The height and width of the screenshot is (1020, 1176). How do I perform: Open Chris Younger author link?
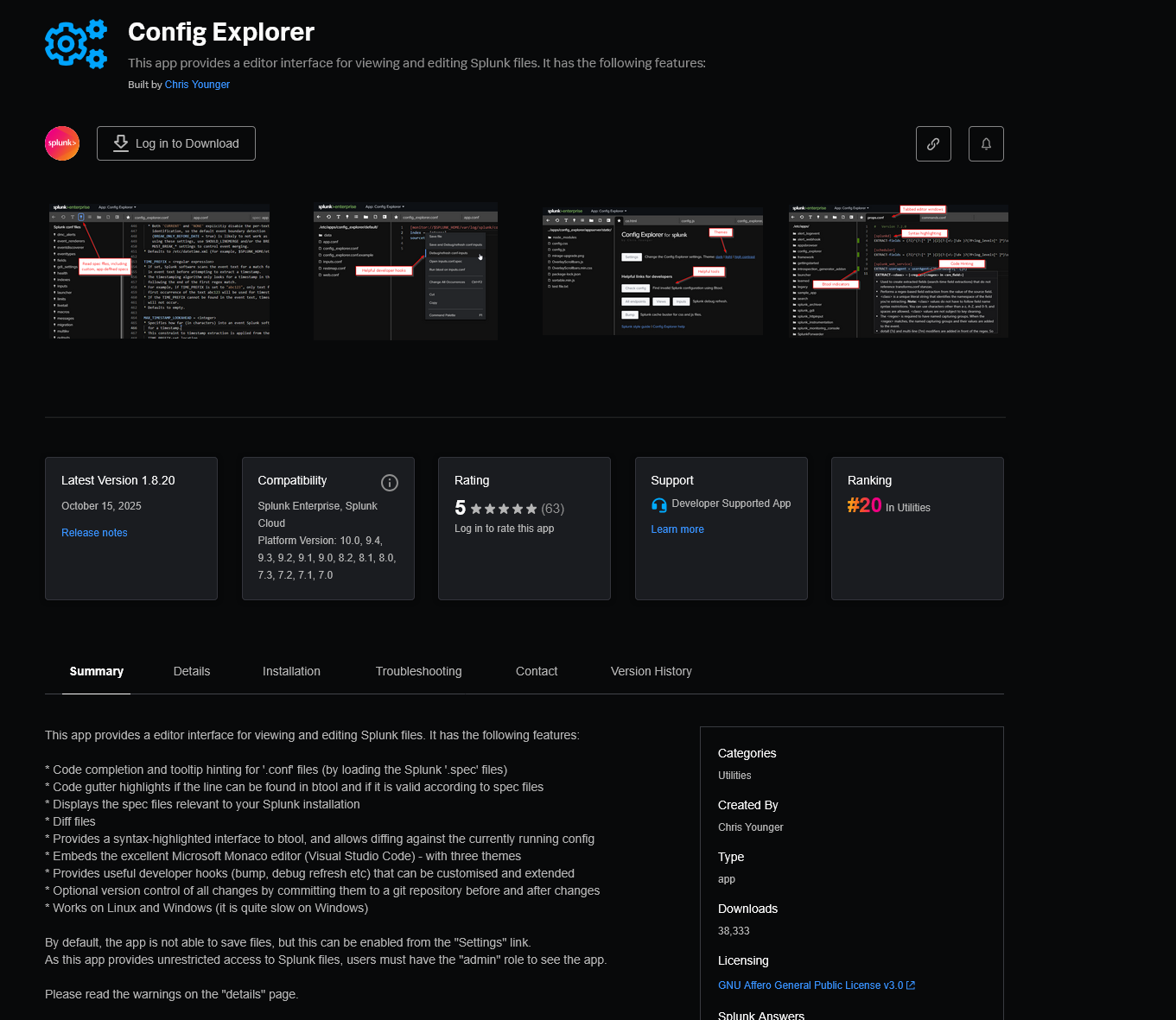(x=197, y=85)
